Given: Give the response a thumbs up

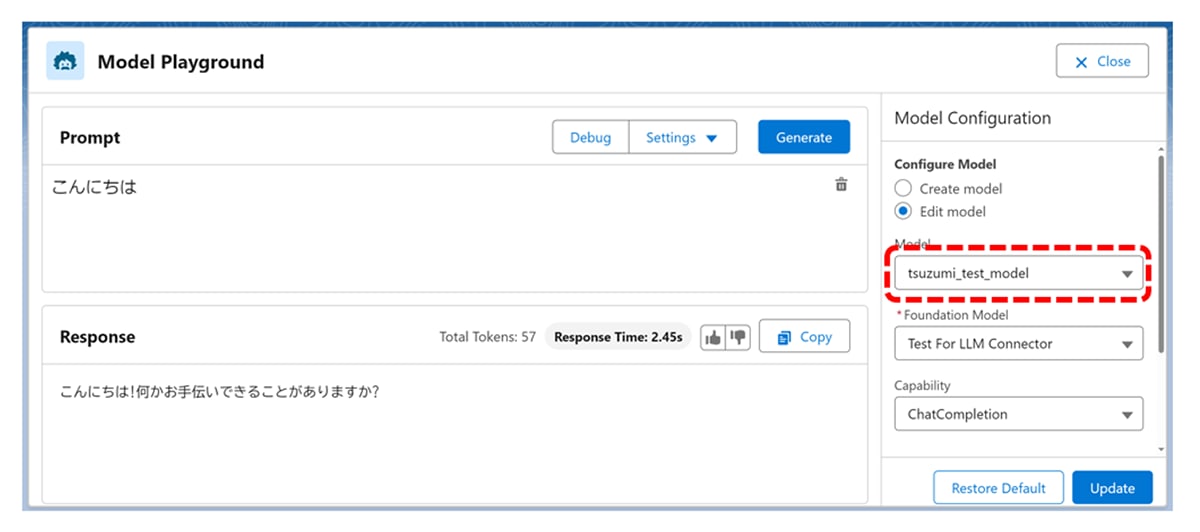Looking at the screenshot, I should (713, 337).
